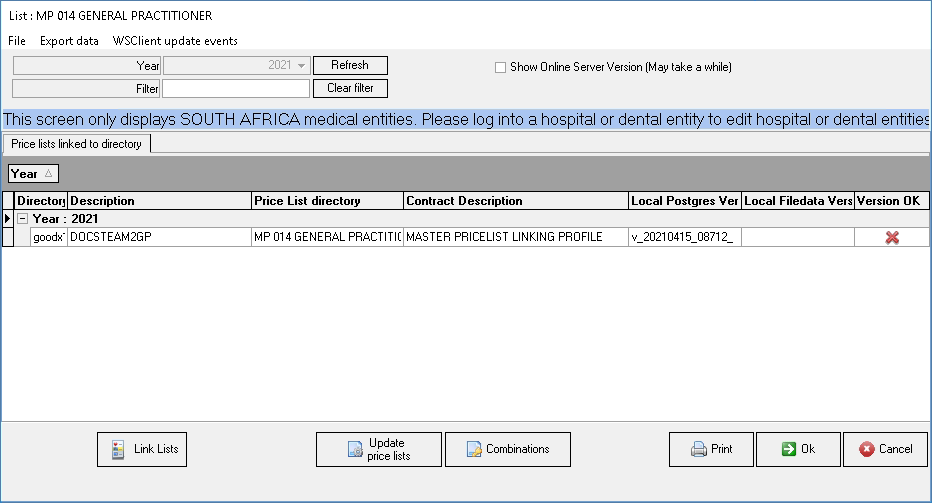
Task: Select the MP 014 GENERAL PRACTITIONER price list cell
Action: tap(327, 237)
